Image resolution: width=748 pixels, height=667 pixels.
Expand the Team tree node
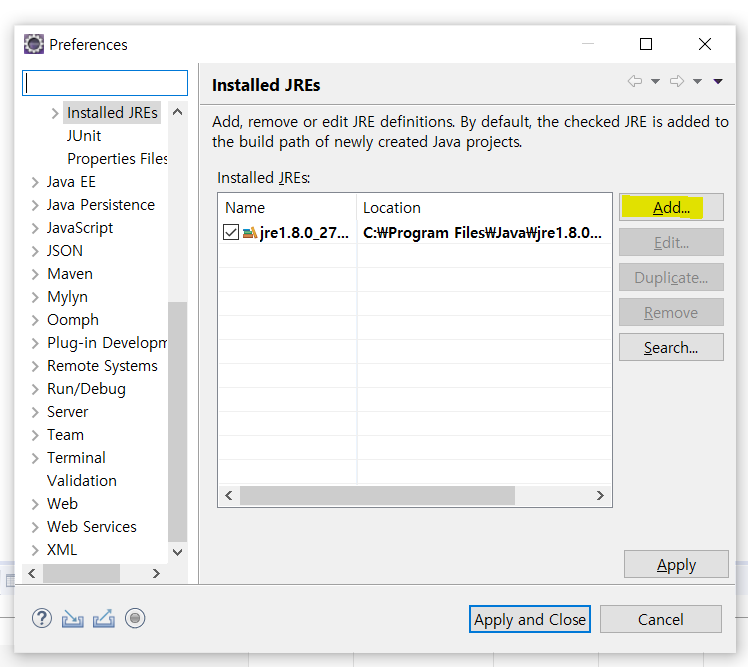[35, 435]
